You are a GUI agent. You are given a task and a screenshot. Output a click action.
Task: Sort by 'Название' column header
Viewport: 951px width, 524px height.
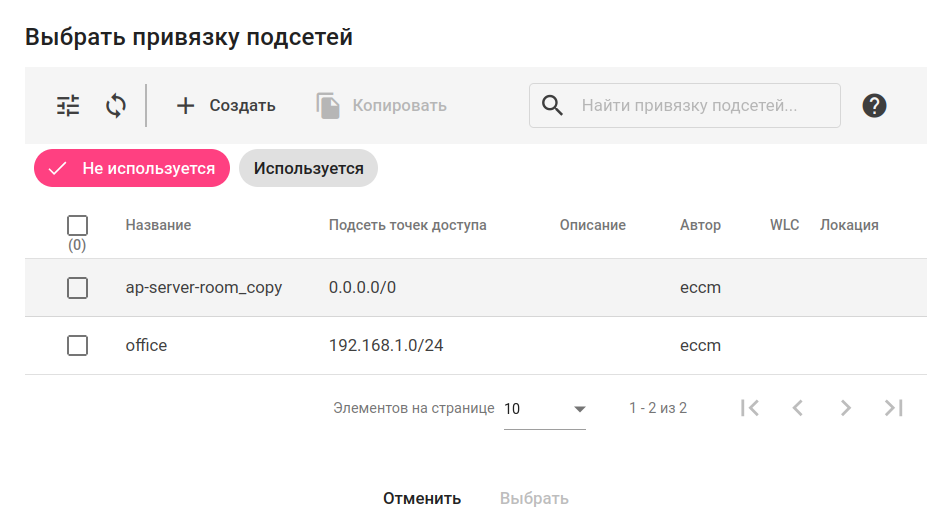pos(158,225)
